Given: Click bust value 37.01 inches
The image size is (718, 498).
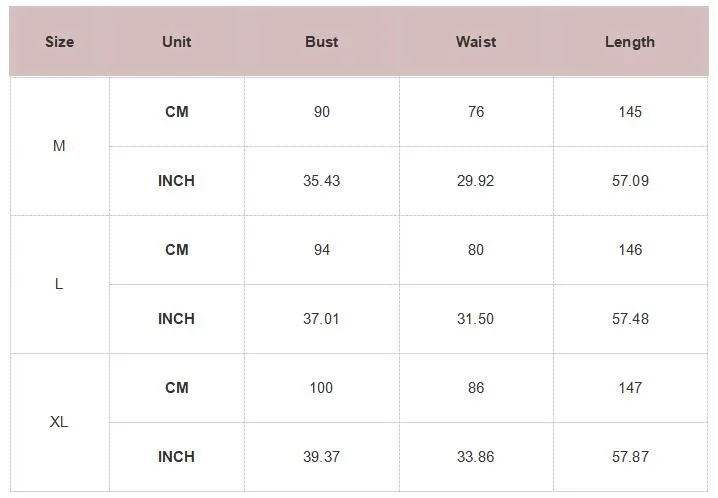Looking at the screenshot, I should pos(321,318).
